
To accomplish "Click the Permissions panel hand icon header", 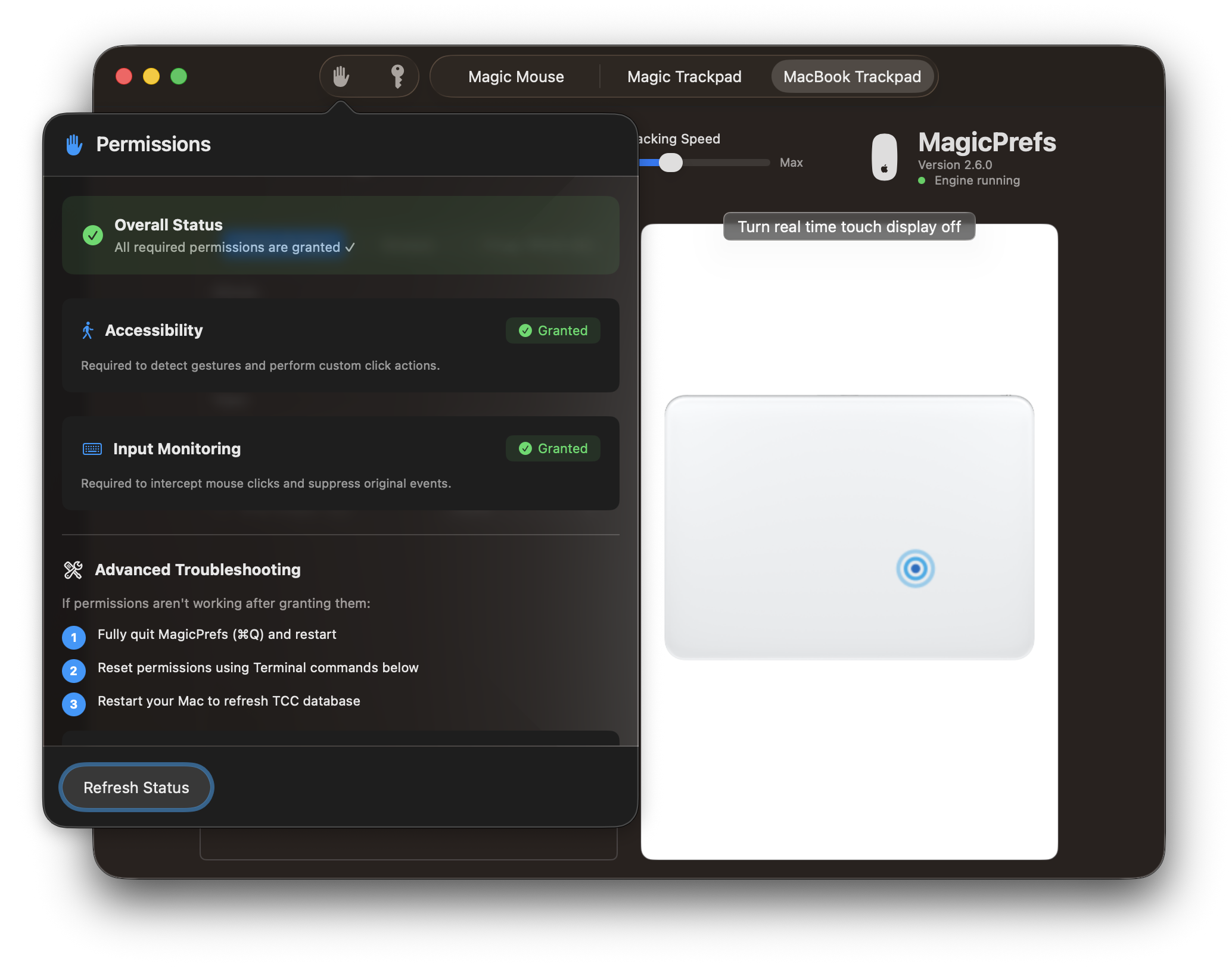I will click(x=74, y=144).
